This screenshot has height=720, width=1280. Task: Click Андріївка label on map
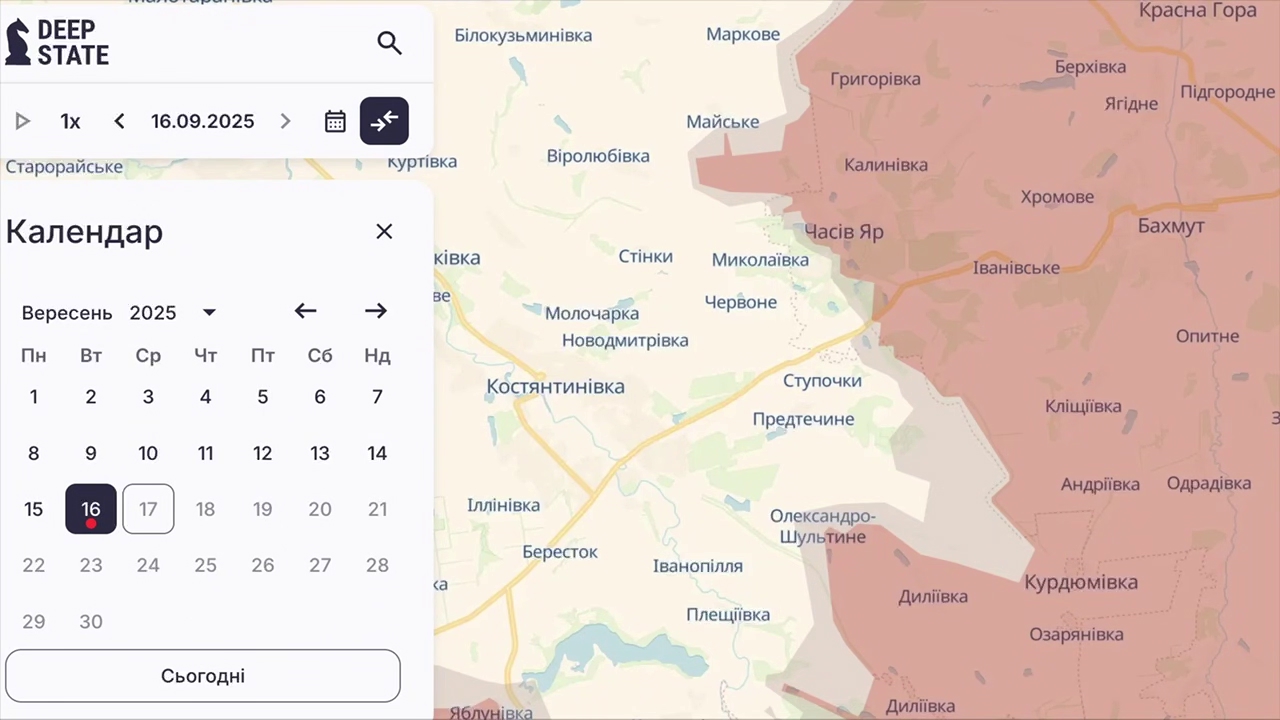coord(1101,484)
